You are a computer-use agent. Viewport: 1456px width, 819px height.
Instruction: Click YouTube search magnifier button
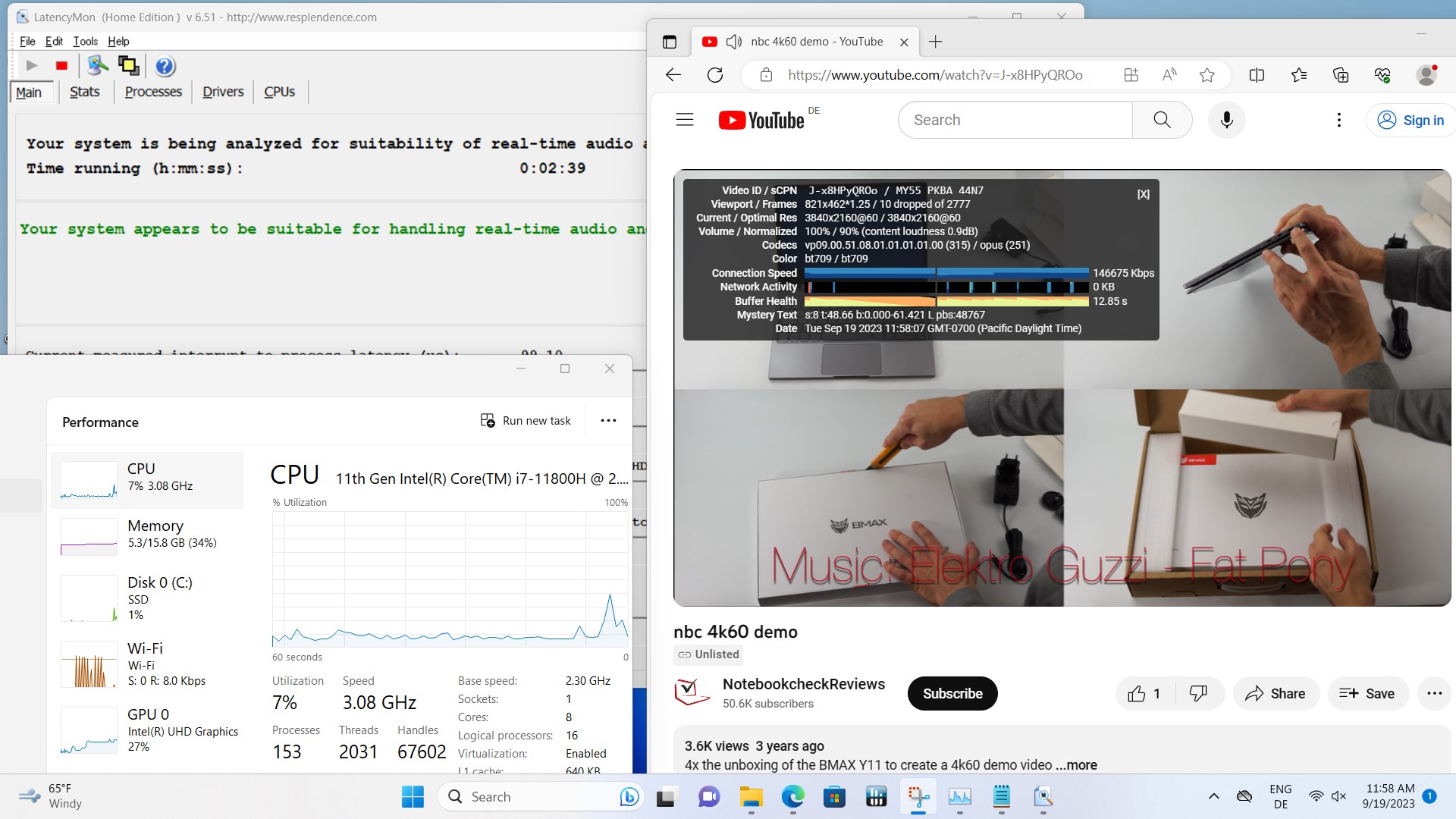[1162, 120]
